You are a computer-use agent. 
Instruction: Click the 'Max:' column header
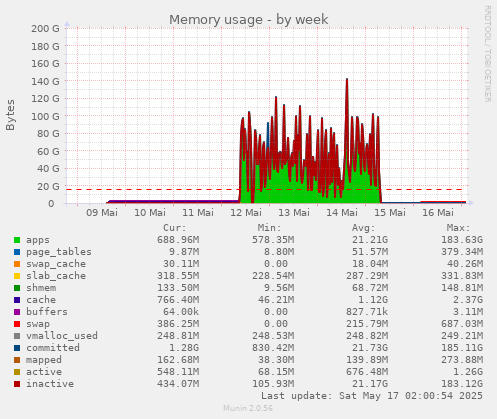tap(458, 228)
